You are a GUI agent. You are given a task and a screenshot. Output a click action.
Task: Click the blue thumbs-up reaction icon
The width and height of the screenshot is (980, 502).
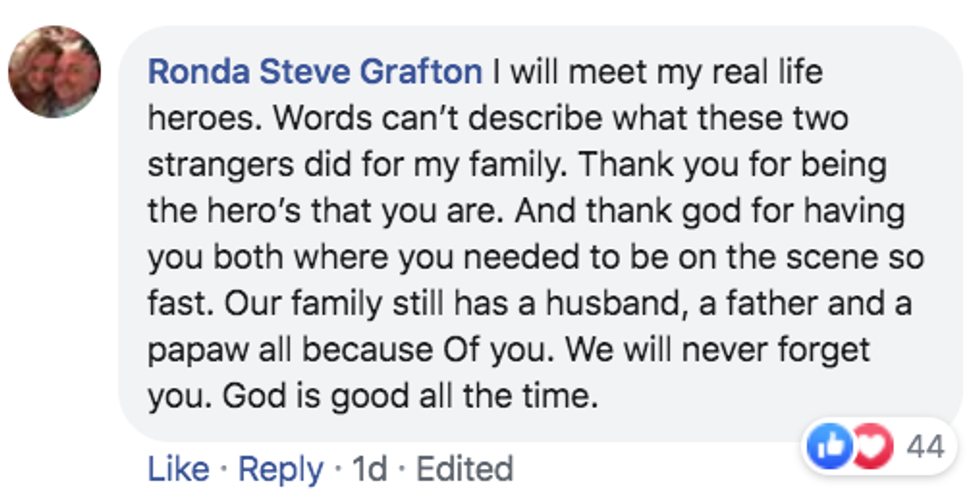pos(829,446)
